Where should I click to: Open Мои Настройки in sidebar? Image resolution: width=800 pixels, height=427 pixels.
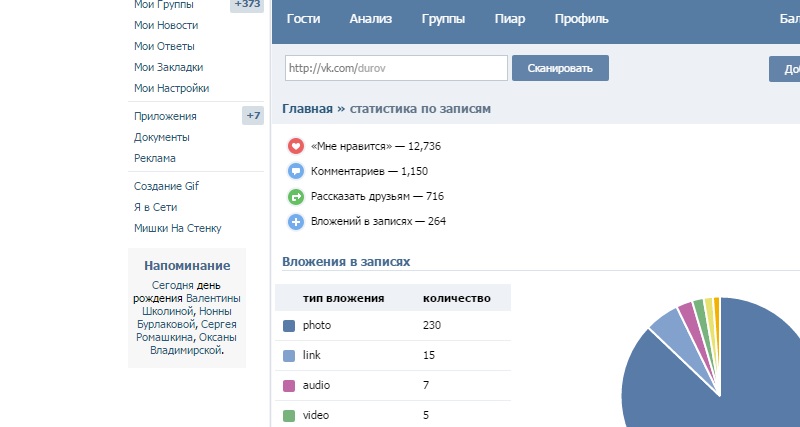(x=171, y=88)
